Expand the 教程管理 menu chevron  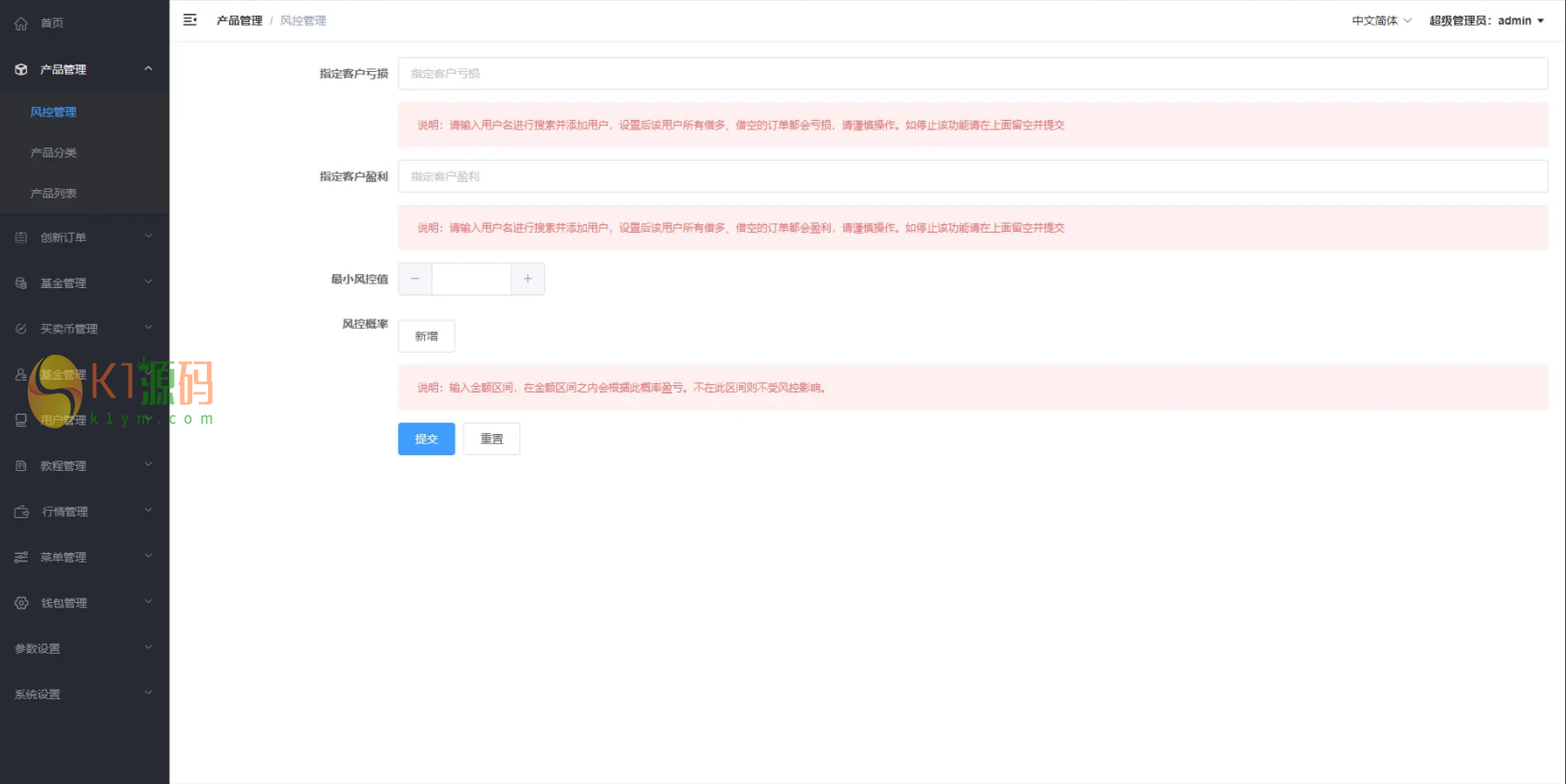click(148, 465)
